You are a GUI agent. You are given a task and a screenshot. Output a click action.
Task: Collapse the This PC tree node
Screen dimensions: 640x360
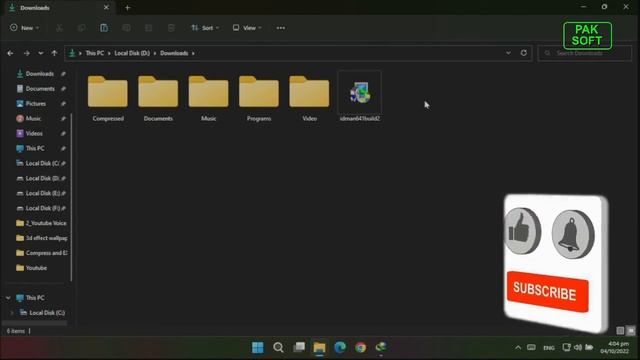point(8,298)
